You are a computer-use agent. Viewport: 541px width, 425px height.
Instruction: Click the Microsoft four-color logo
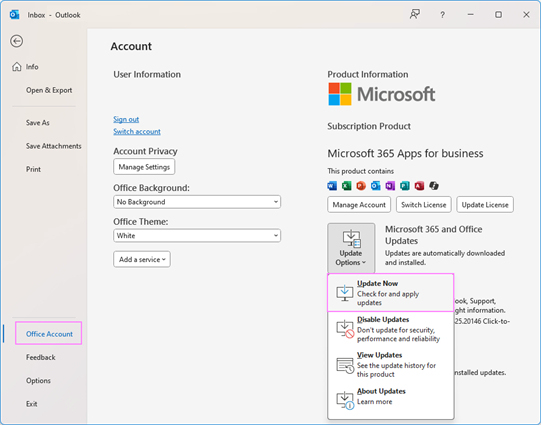pyautogui.click(x=340, y=94)
